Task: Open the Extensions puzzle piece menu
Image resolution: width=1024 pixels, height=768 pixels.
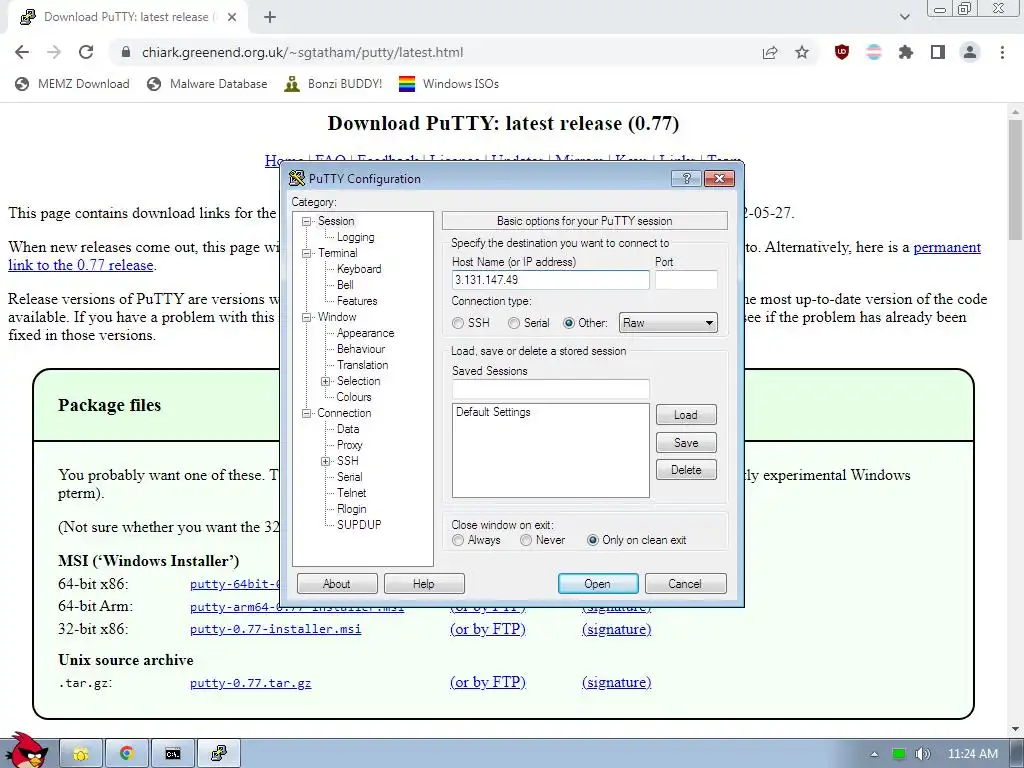Action: pyautogui.click(x=906, y=52)
